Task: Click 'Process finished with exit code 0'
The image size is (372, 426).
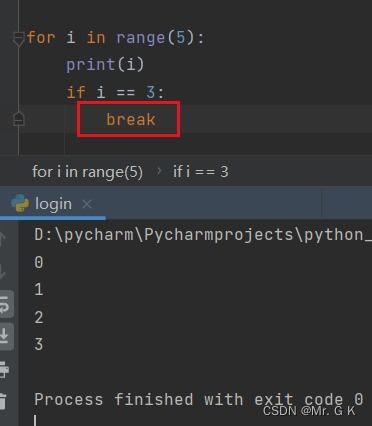Action: point(199,399)
